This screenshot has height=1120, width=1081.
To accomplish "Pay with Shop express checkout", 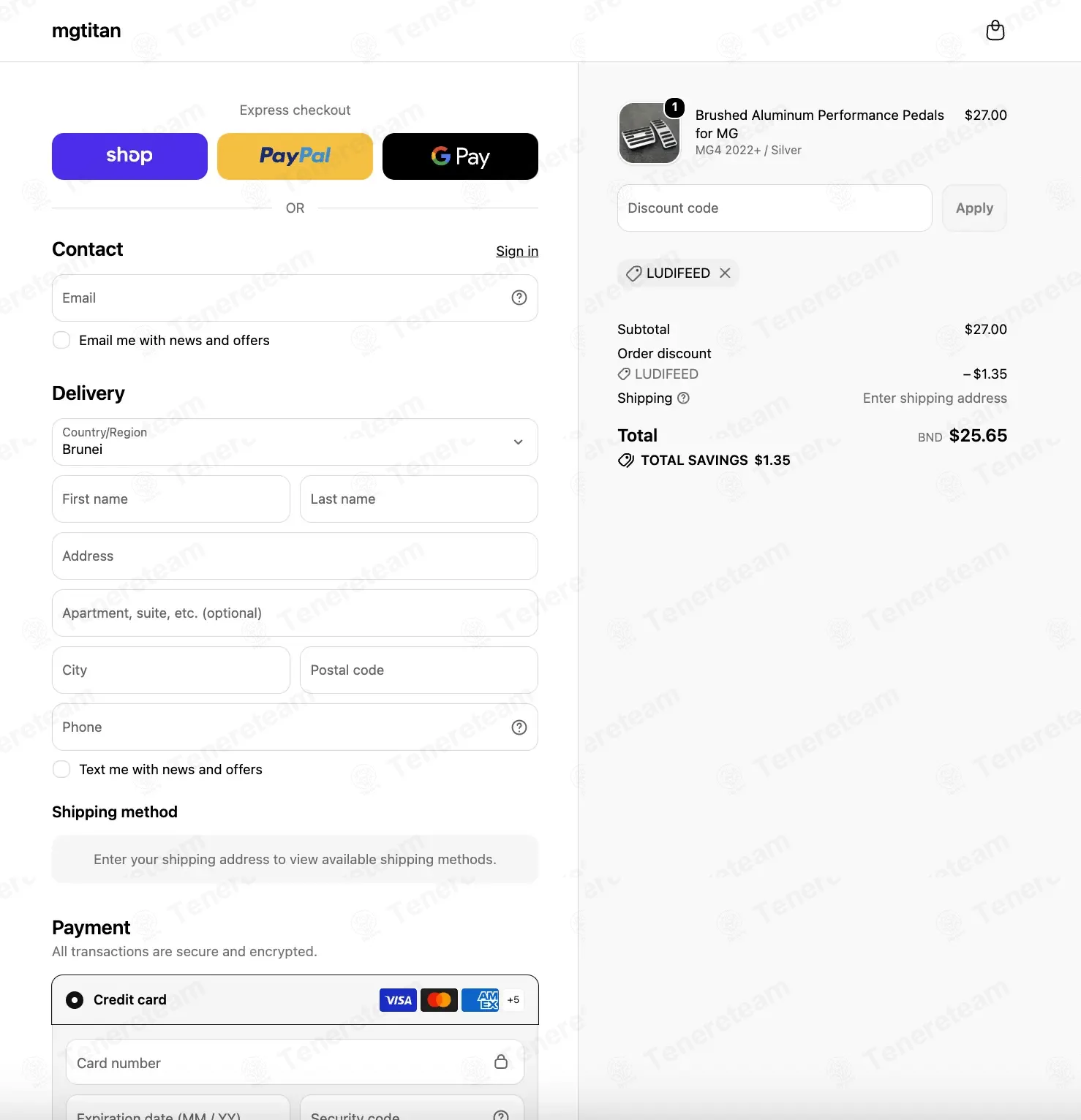I will pos(129,156).
